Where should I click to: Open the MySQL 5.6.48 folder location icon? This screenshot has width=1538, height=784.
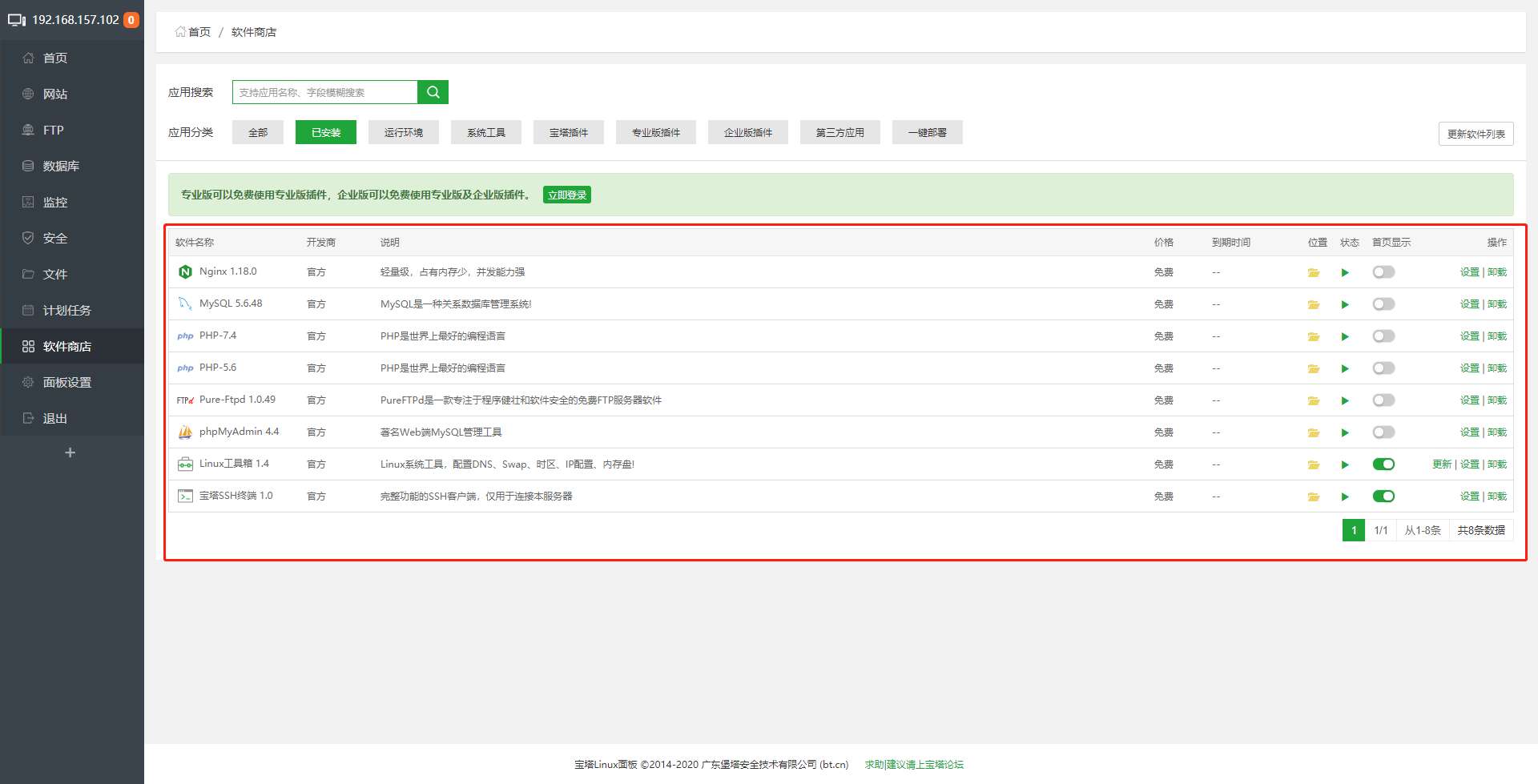[x=1314, y=304]
